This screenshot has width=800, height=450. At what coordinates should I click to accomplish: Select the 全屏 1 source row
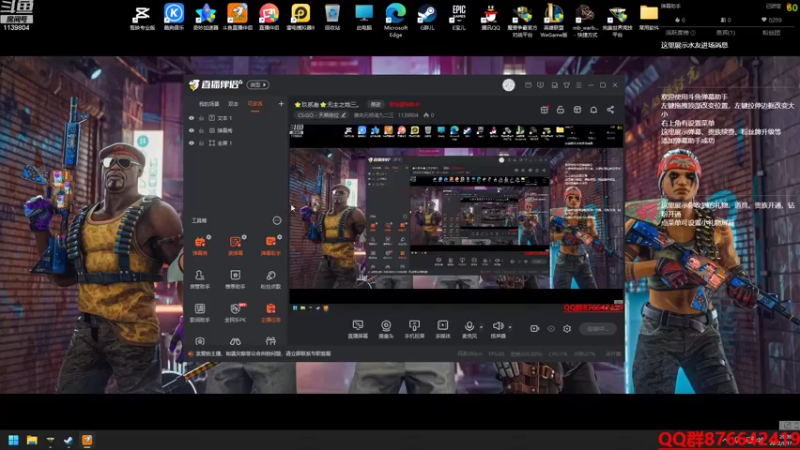(x=236, y=143)
